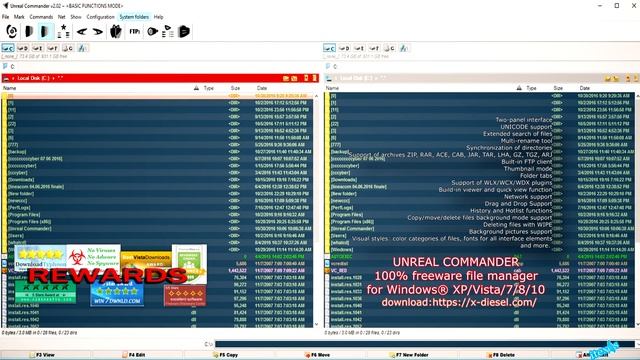The width and height of the screenshot is (640, 360).
Task: Click the left-pointing arrow toolbar icon
Action: click(82, 31)
